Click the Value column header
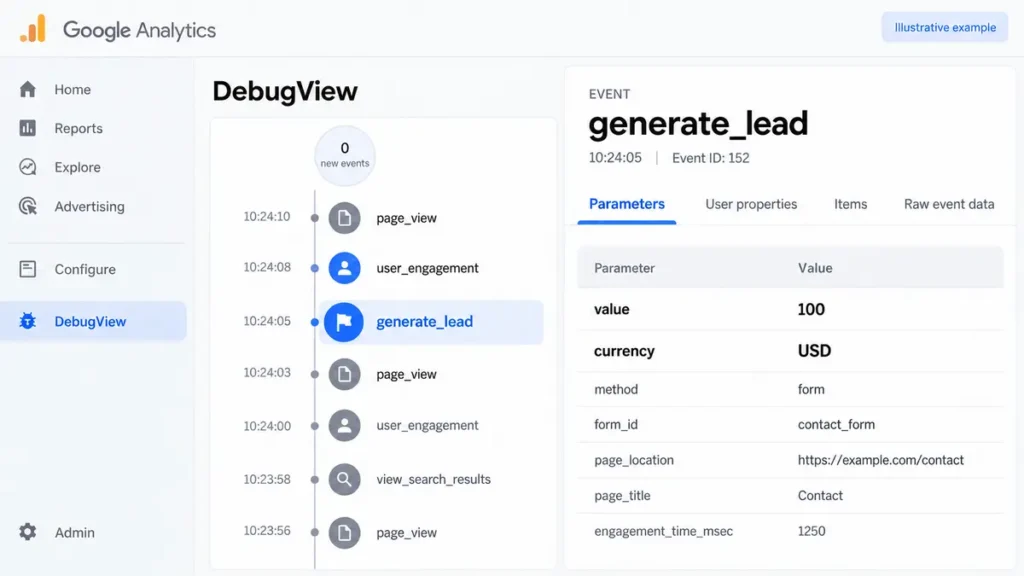1024x576 pixels. pos(814,268)
